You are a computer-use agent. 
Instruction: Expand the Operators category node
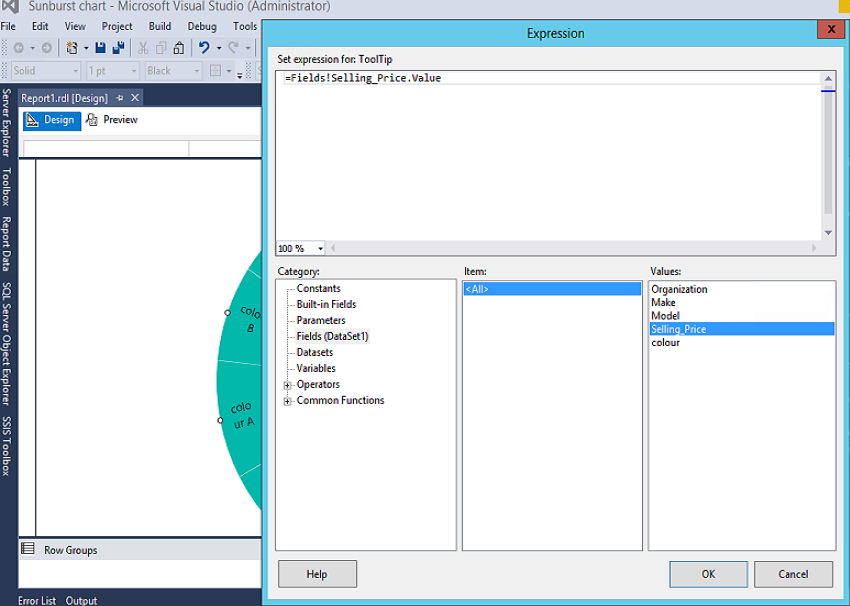[287, 385]
